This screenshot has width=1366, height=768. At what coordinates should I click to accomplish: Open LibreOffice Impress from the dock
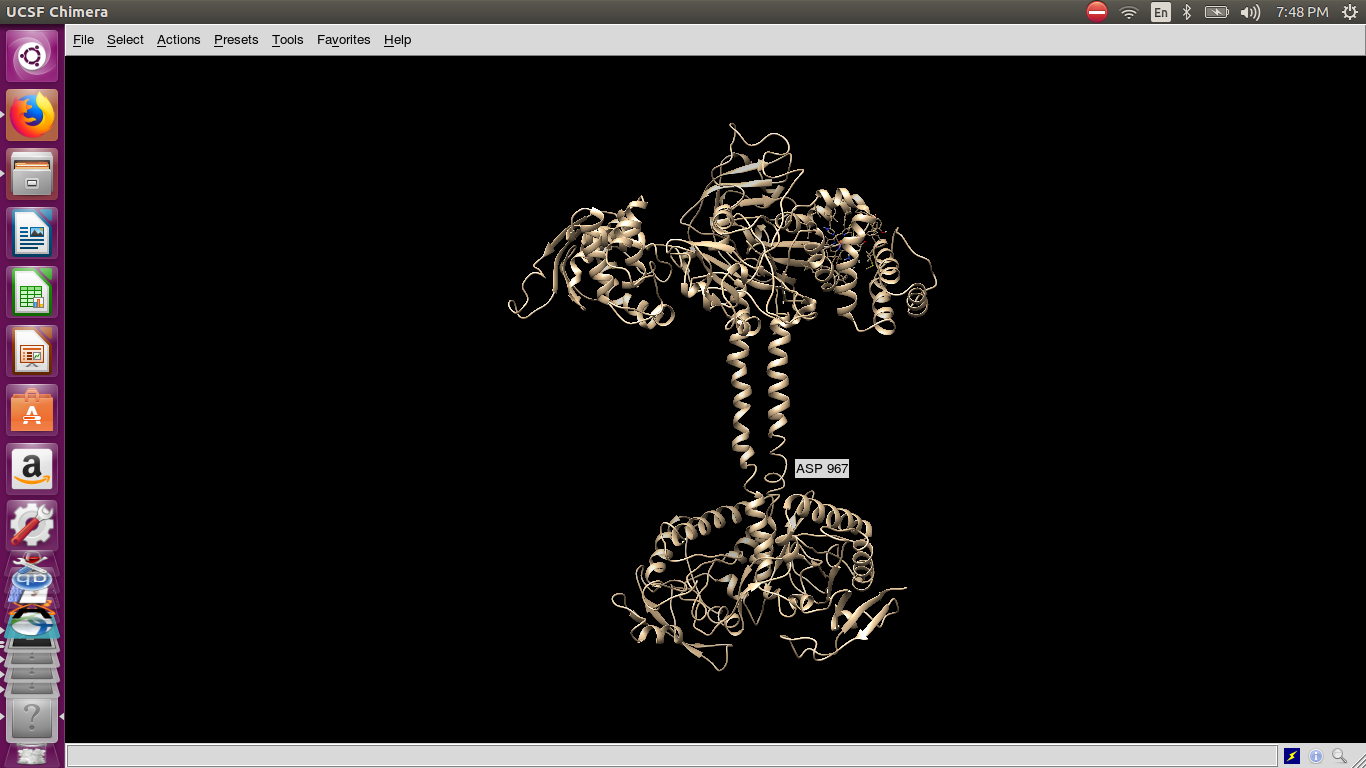click(x=32, y=352)
